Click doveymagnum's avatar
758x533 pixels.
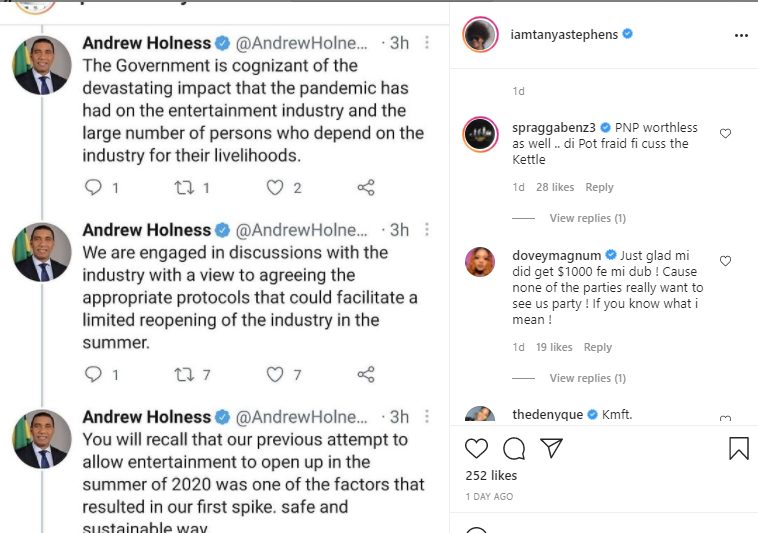480,262
